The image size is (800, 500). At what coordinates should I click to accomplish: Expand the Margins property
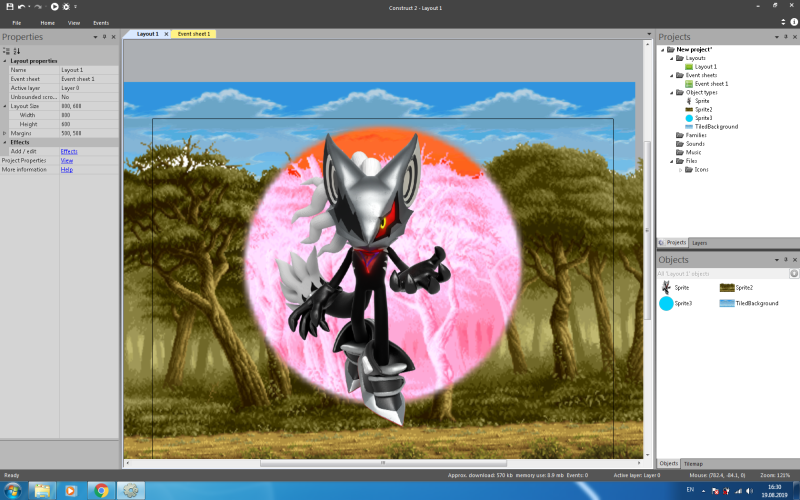(5, 133)
